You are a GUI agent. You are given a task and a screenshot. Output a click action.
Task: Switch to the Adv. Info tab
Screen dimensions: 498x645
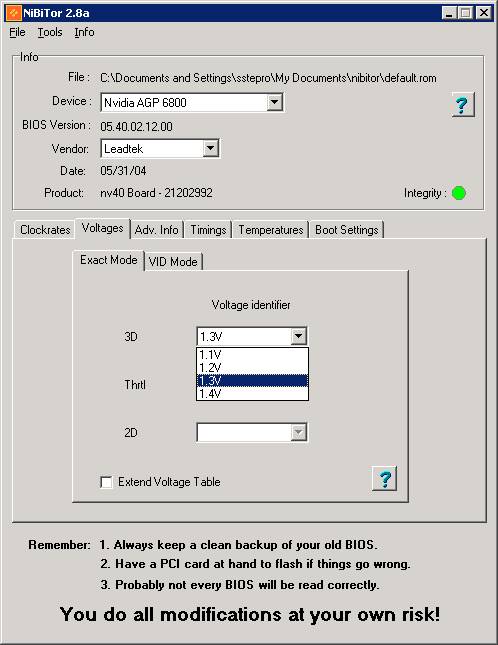point(156,230)
